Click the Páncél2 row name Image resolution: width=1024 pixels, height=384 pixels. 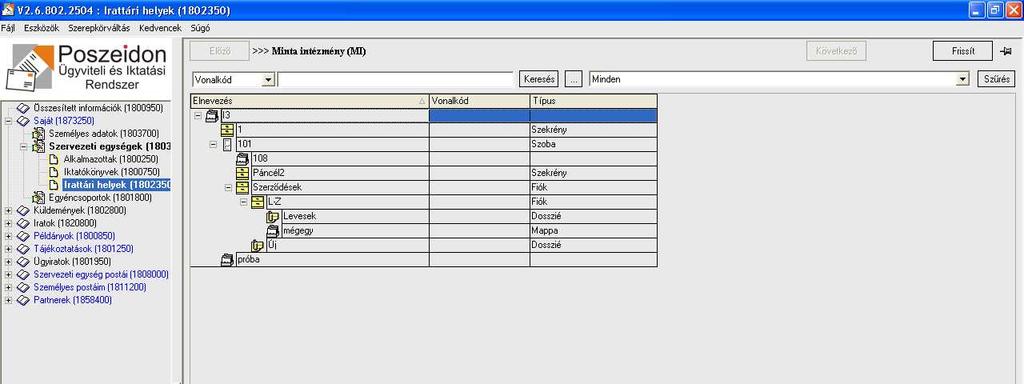coord(268,173)
